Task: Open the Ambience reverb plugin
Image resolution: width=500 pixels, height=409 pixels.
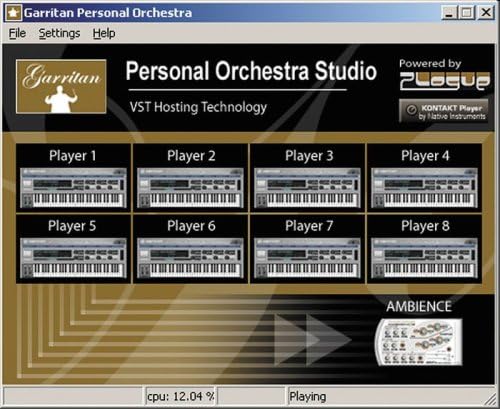Action: coord(419,342)
